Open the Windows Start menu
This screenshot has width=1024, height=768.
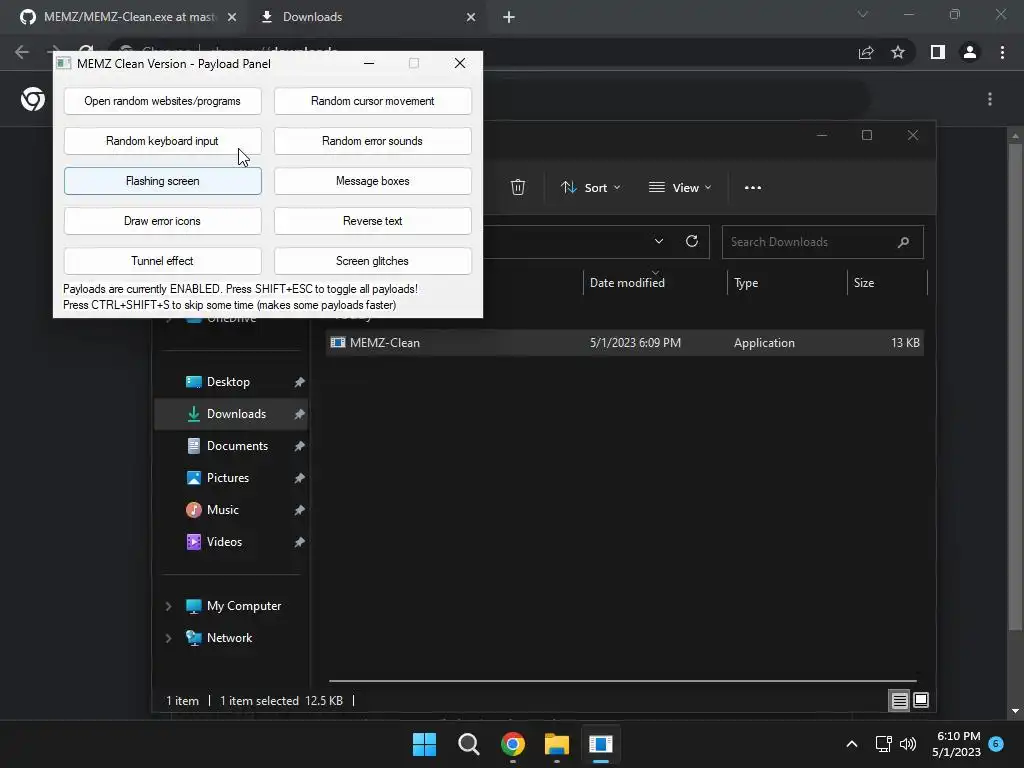coord(424,744)
